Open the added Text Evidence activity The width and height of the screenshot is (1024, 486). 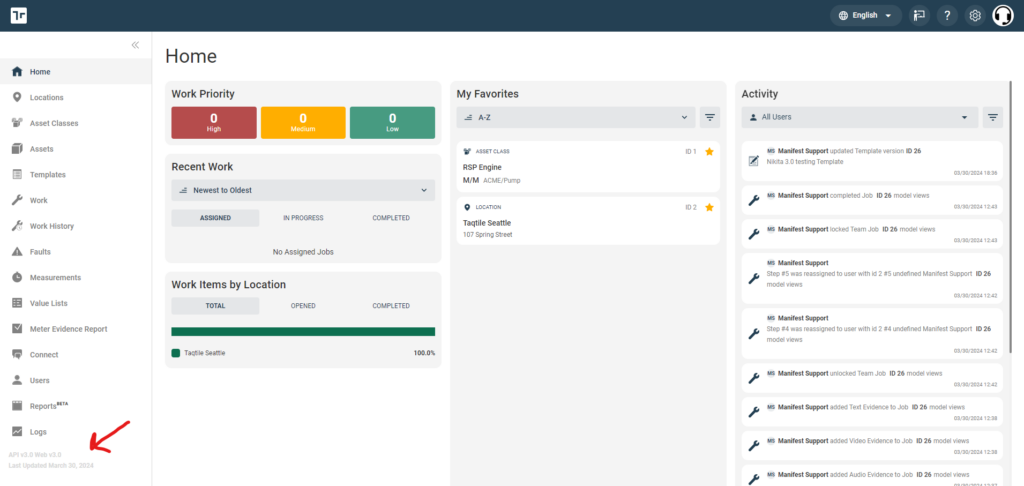872,412
